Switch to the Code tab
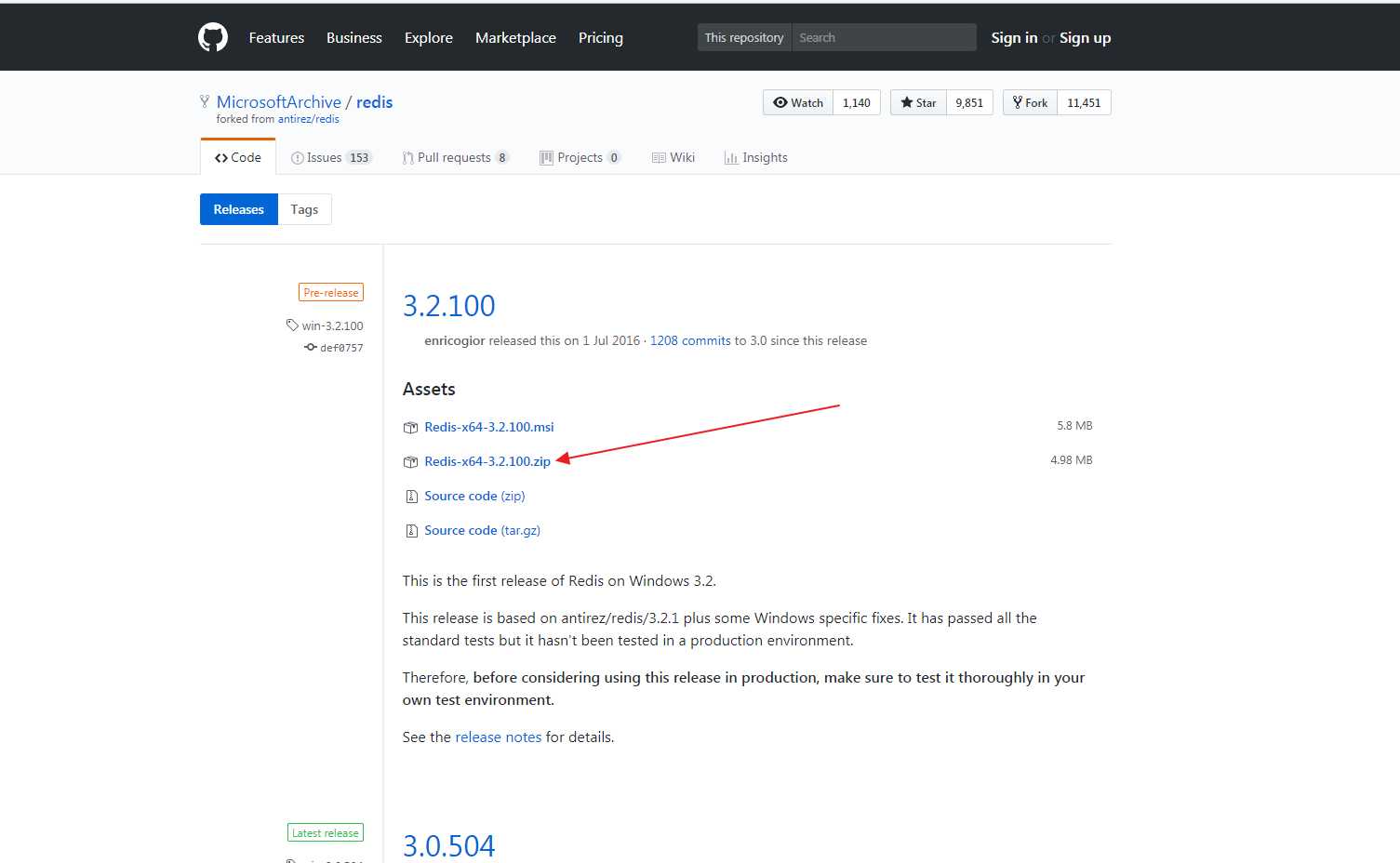Viewport: 1400px width, 863px height. [x=238, y=157]
